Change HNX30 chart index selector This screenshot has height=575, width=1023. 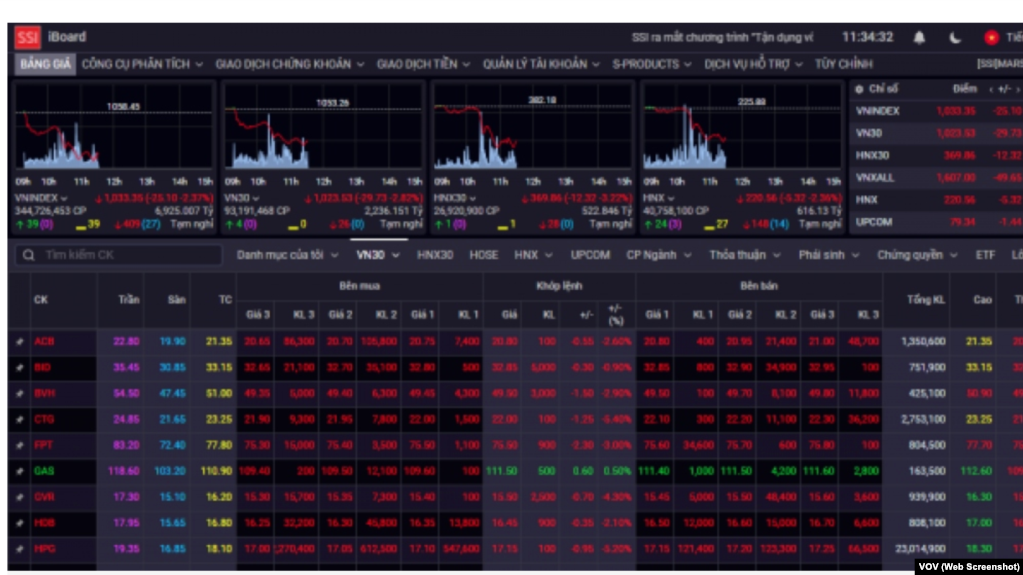455,198
